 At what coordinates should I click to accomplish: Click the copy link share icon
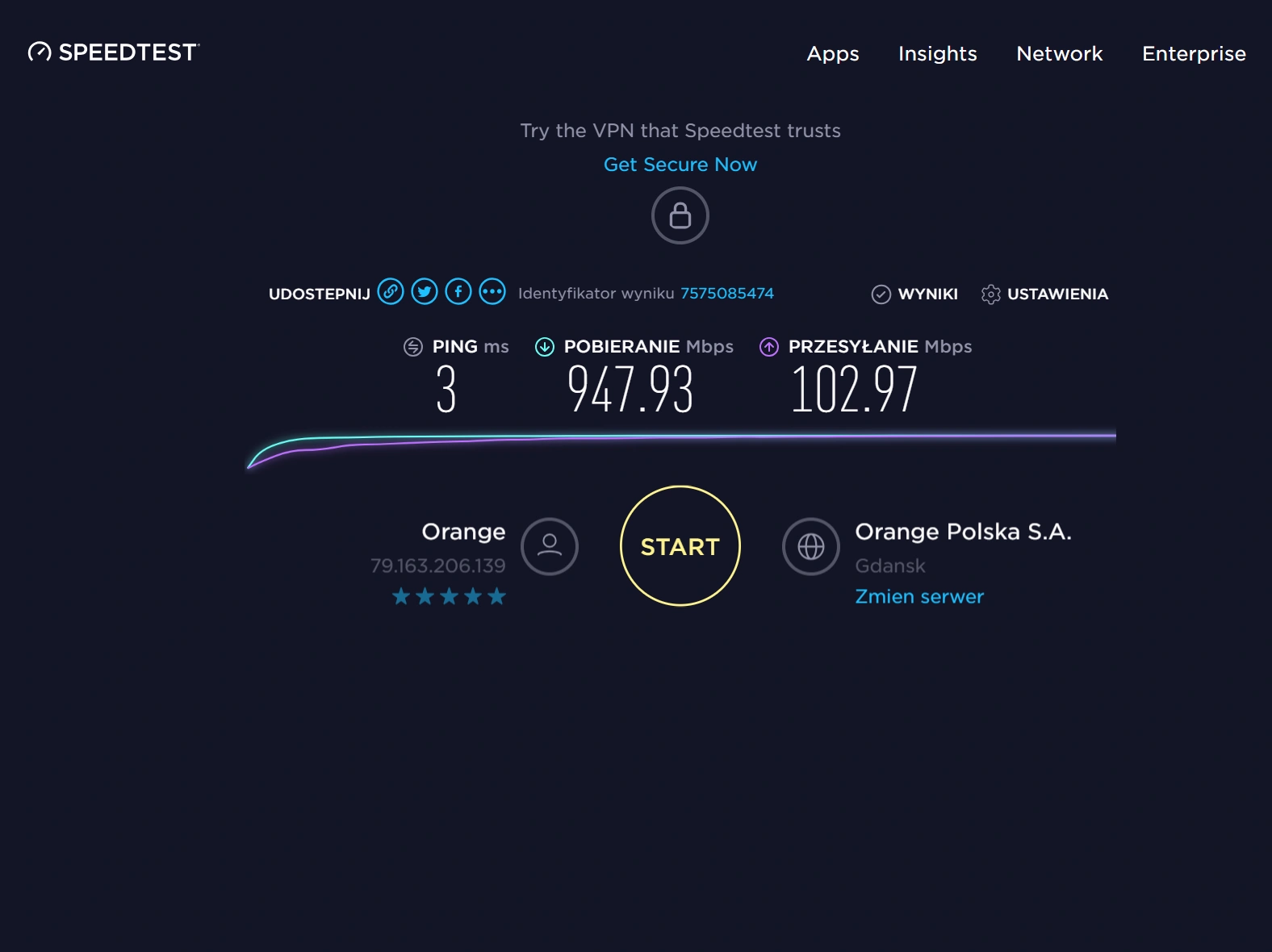coord(391,291)
